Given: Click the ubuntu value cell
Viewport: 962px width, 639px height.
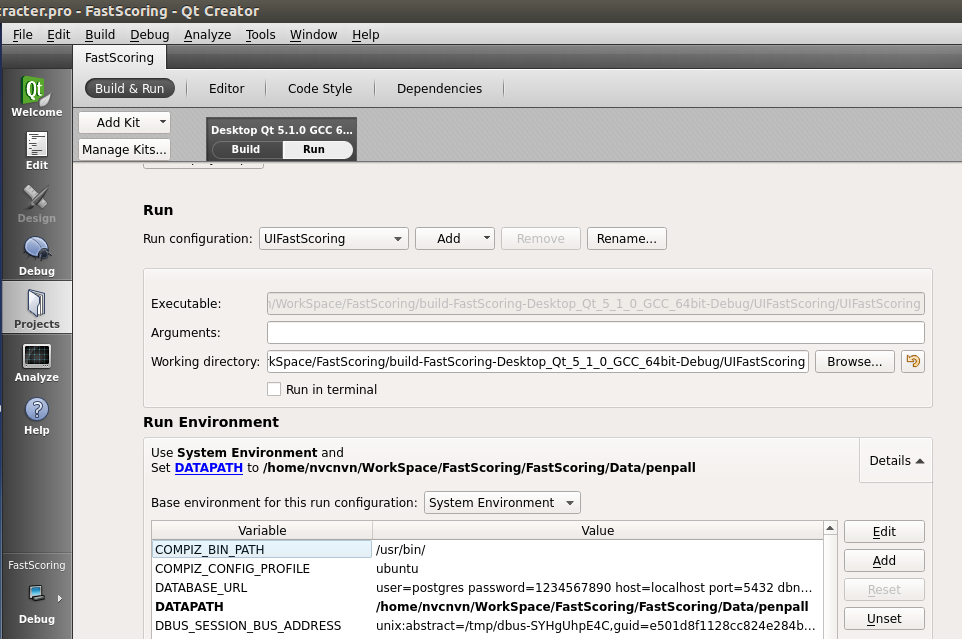Looking at the screenshot, I should [x=598, y=568].
